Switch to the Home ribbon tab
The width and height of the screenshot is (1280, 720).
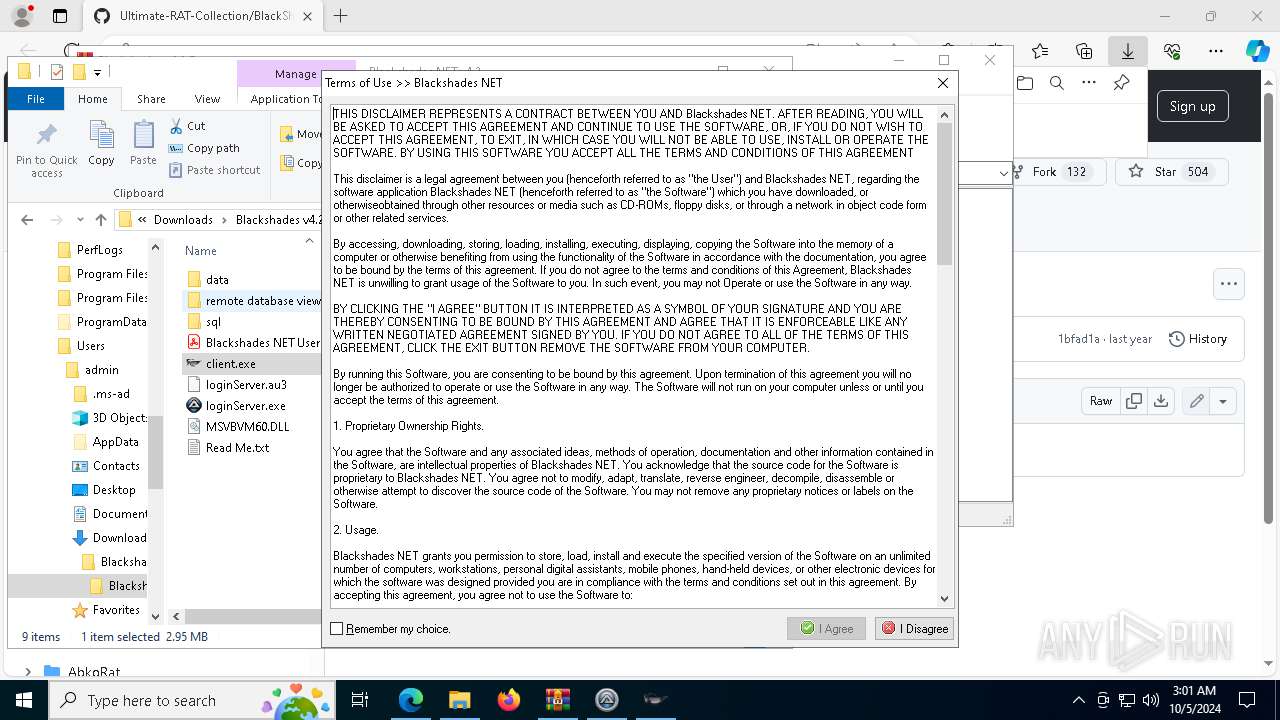tap(93, 99)
